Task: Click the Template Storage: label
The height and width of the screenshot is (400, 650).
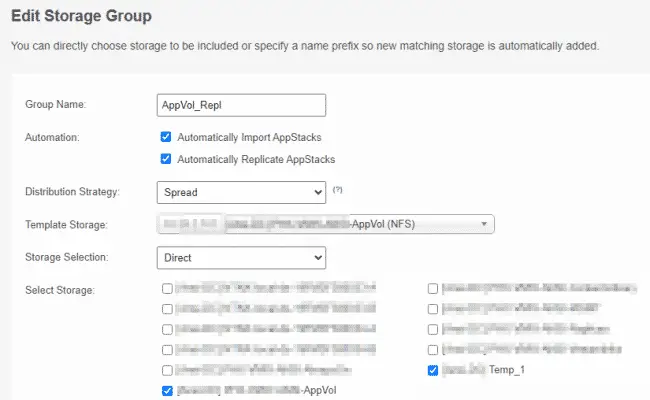Action: pos(66,225)
